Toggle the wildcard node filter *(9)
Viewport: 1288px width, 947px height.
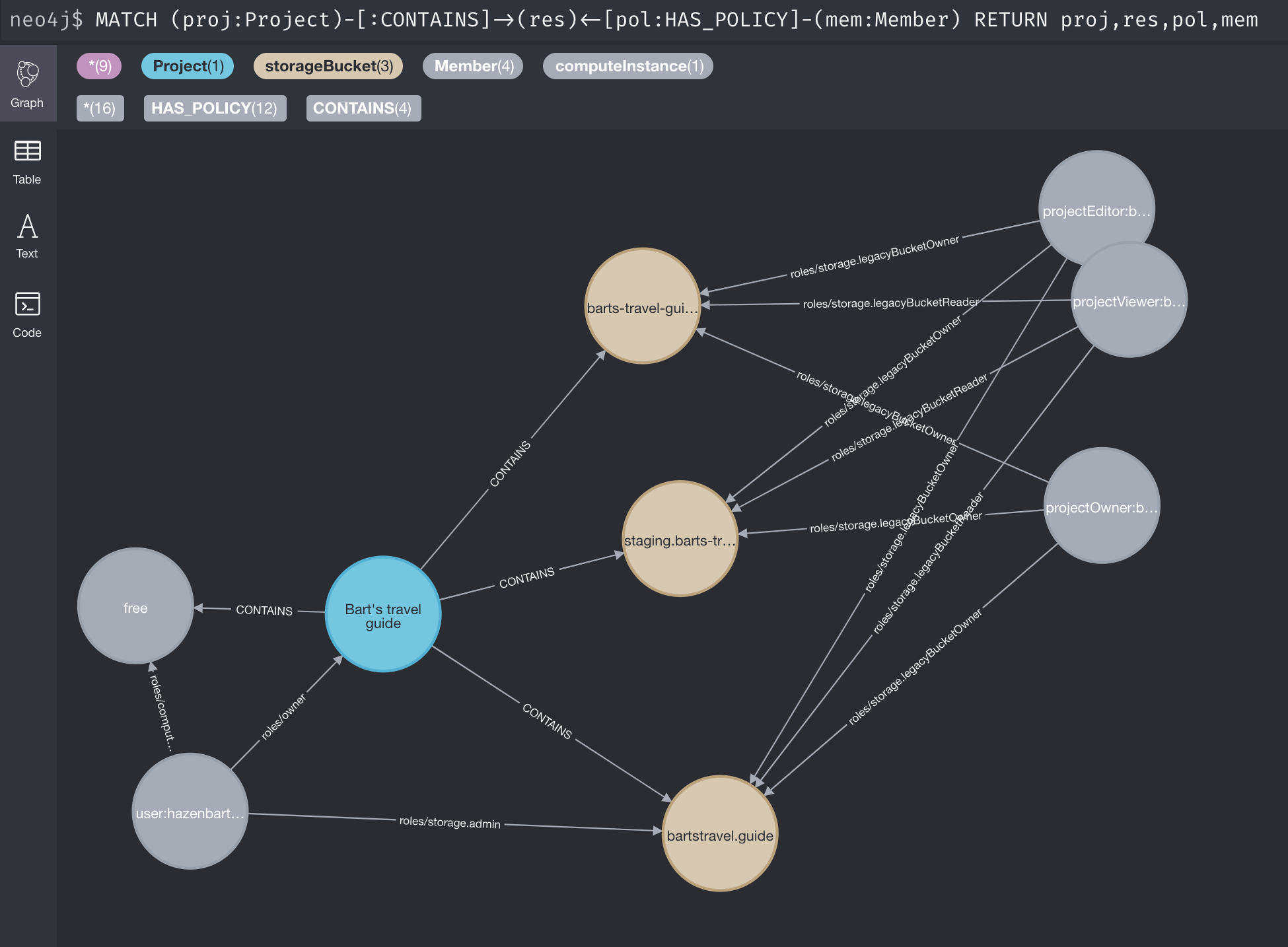click(99, 66)
